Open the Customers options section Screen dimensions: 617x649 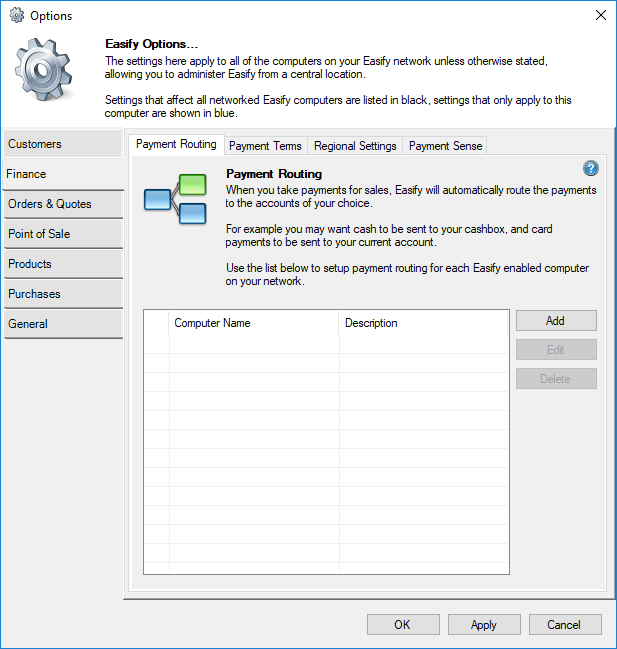point(63,144)
